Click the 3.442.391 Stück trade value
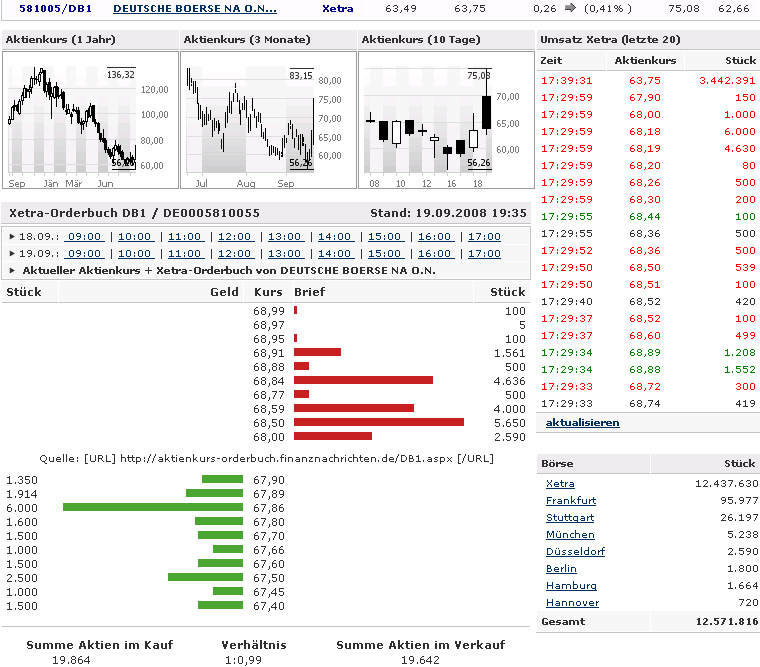The height and width of the screenshot is (667, 760). coord(727,81)
